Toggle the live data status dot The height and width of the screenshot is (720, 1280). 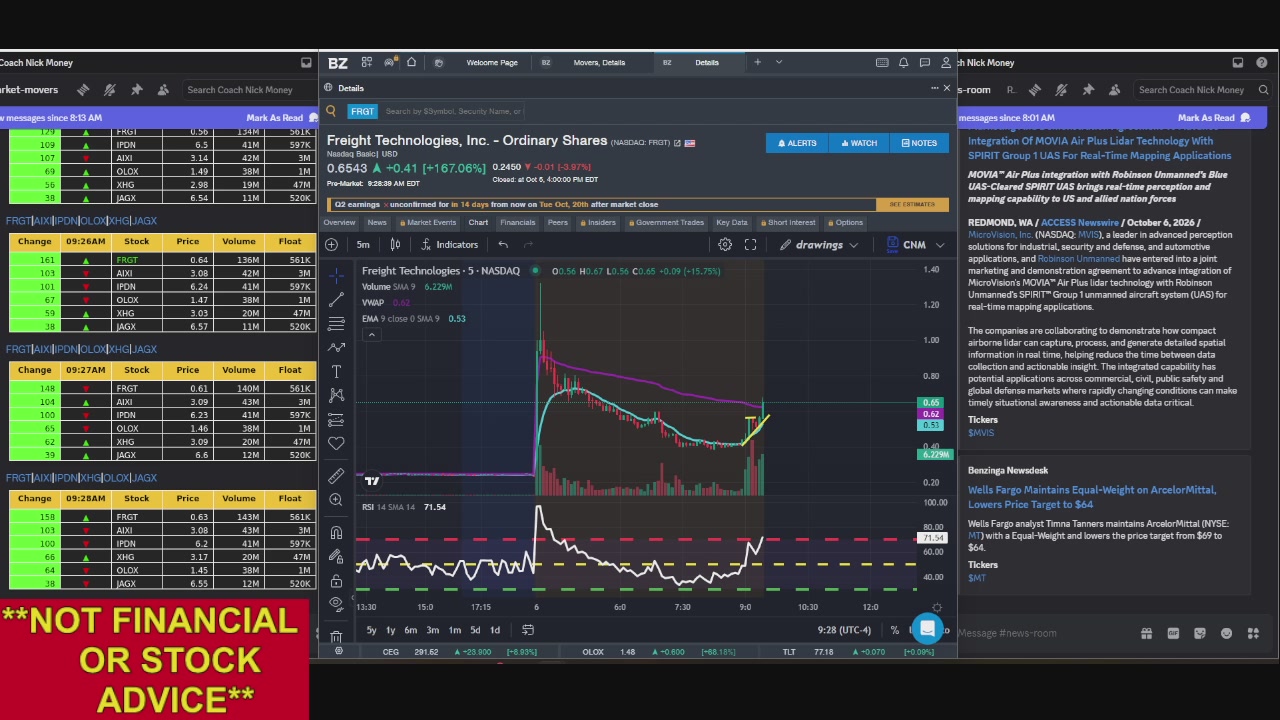pos(535,271)
